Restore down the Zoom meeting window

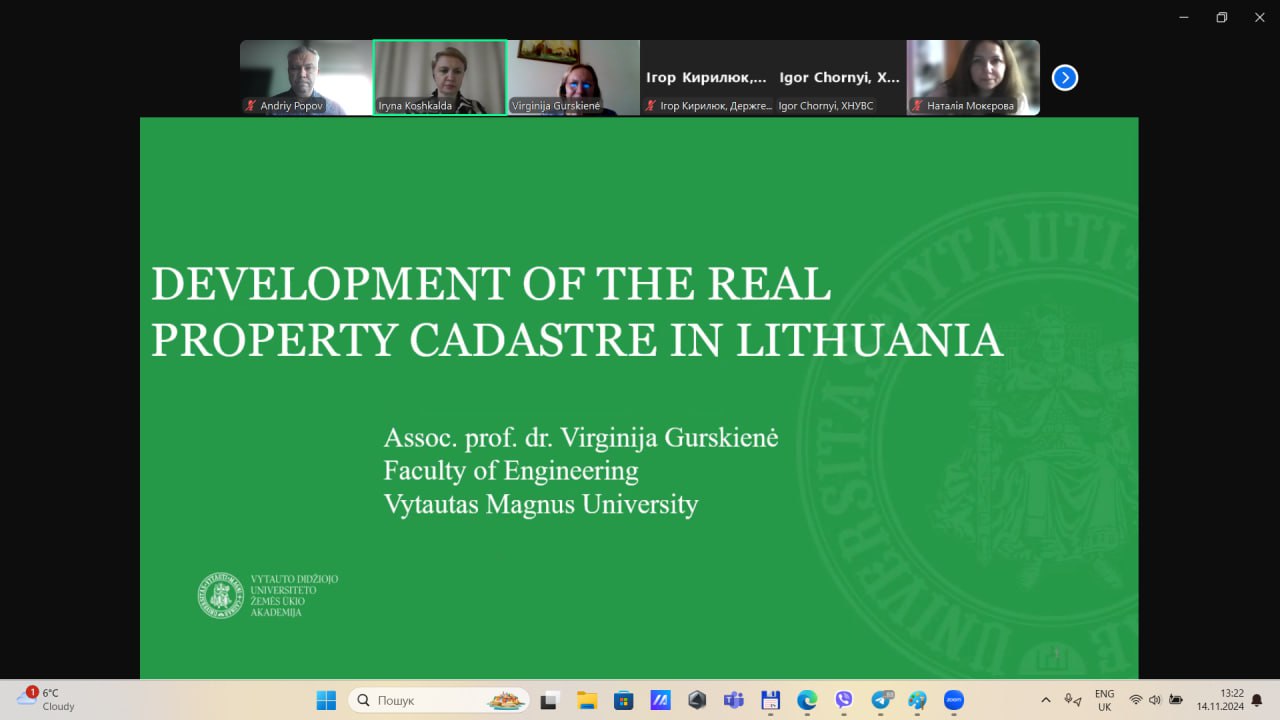click(x=1221, y=17)
